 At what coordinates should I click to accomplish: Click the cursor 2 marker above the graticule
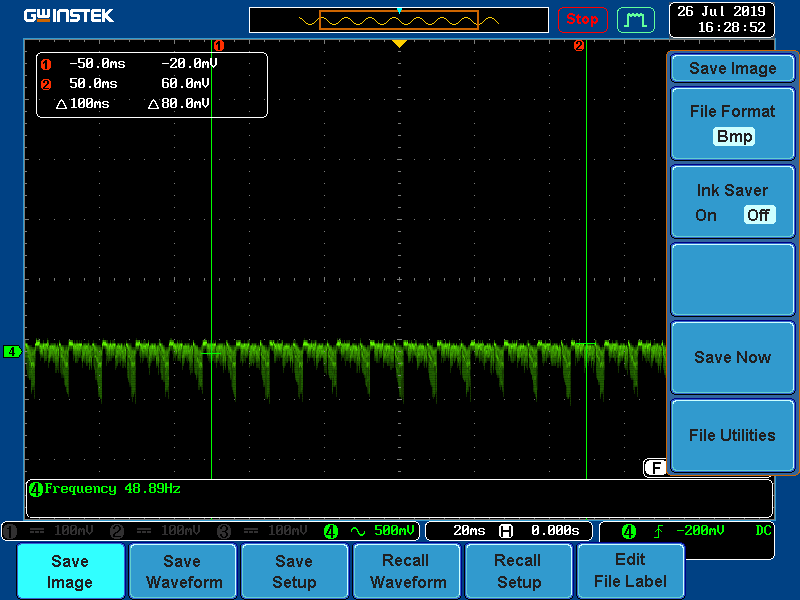tap(579, 46)
